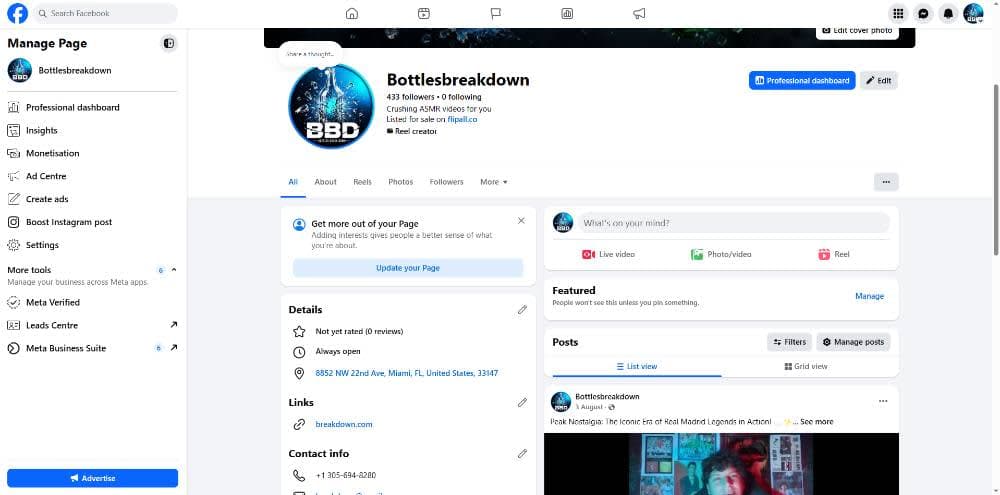This screenshot has height=495, width=1000.
Task: Click external arrow icon beside Meta Business Suite
Action: 173,348
